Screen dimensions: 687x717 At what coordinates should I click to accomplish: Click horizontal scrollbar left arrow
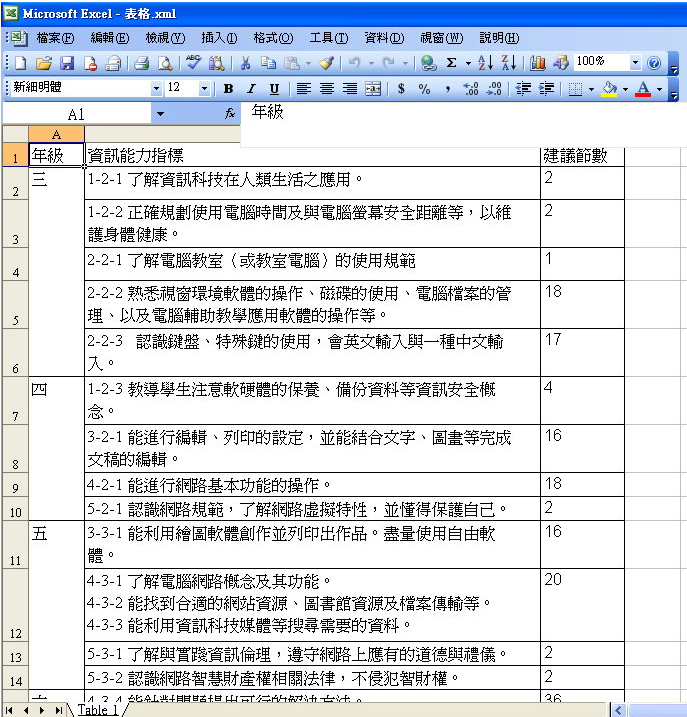(x=618, y=710)
